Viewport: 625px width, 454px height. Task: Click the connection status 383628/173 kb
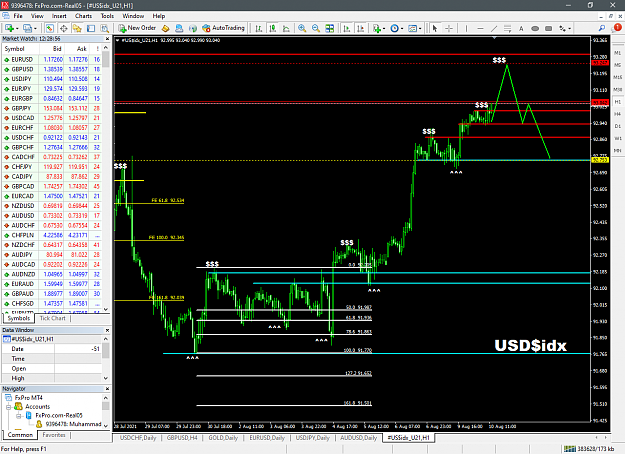[589, 449]
